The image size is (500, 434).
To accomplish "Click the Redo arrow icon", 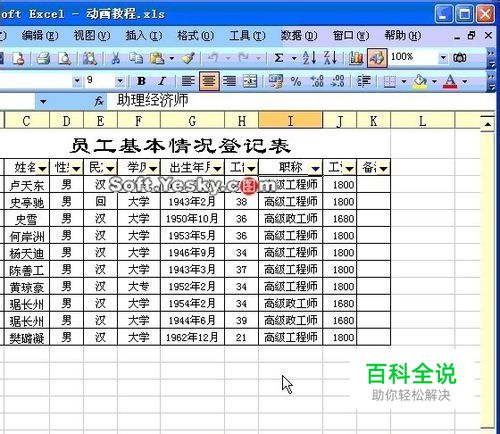I will click(x=243, y=58).
